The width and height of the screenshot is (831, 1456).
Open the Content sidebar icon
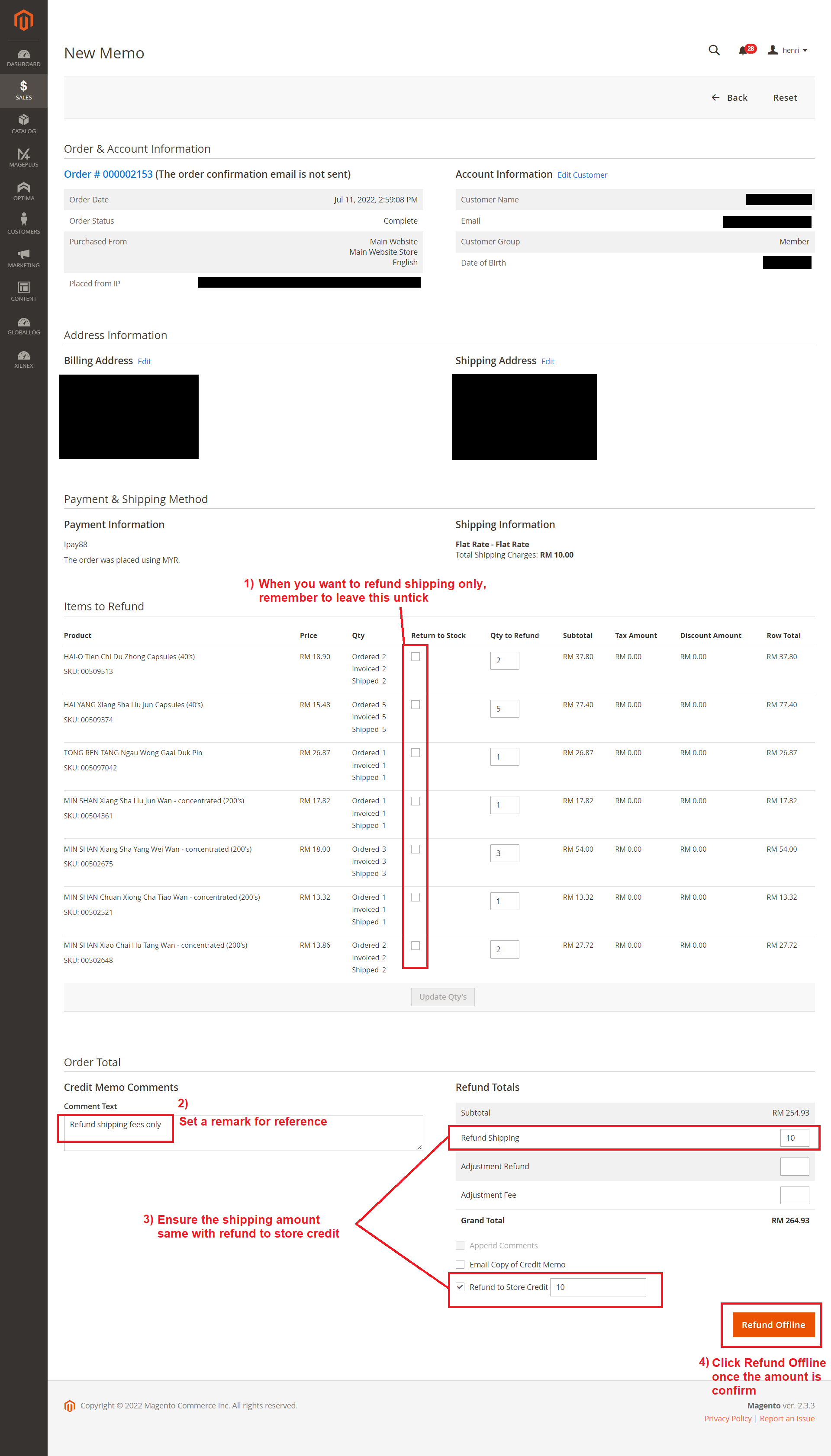tap(23, 291)
